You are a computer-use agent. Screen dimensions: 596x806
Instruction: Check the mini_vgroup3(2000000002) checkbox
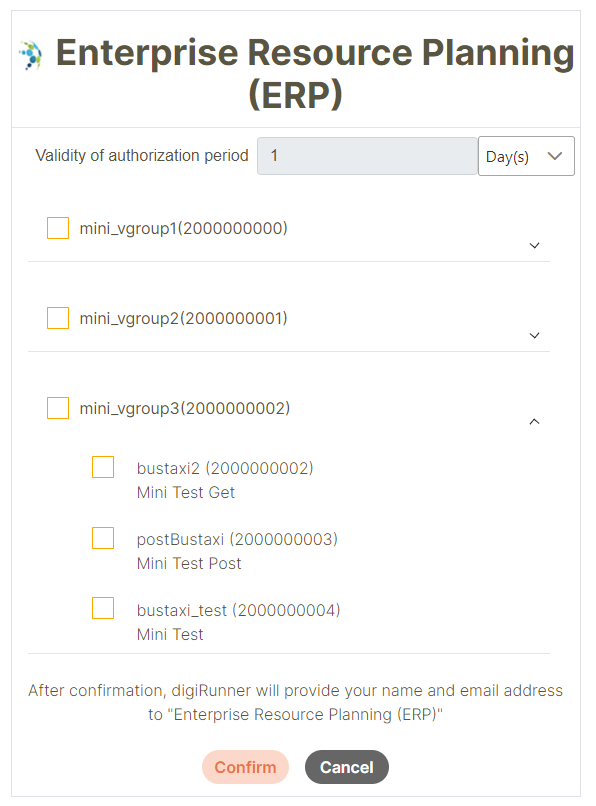58,408
